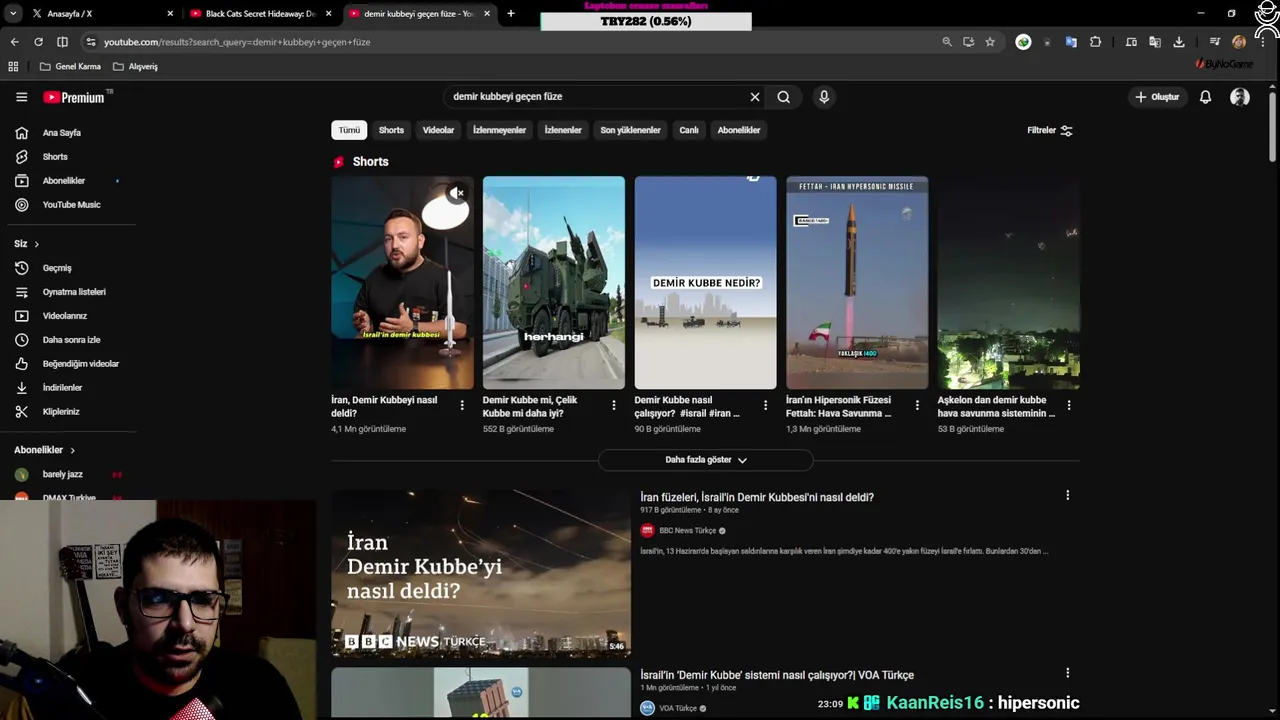Open Filtreler search filters

1050,130
